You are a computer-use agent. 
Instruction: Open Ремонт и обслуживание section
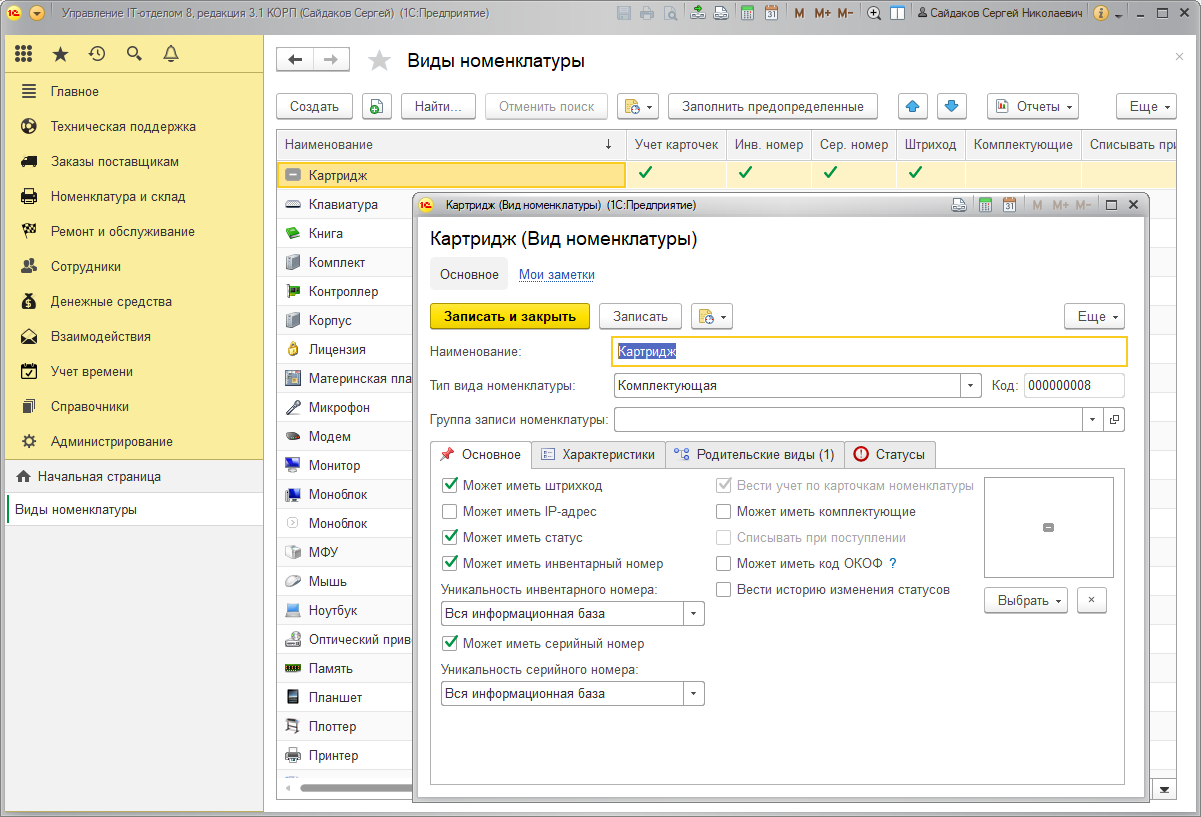click(123, 231)
